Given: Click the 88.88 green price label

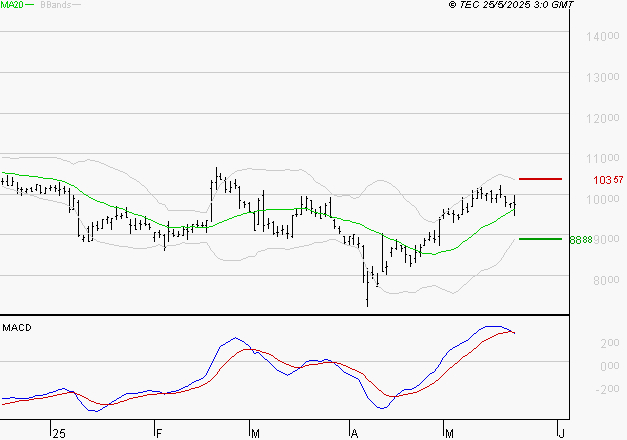Looking at the screenshot, I should [581, 240].
